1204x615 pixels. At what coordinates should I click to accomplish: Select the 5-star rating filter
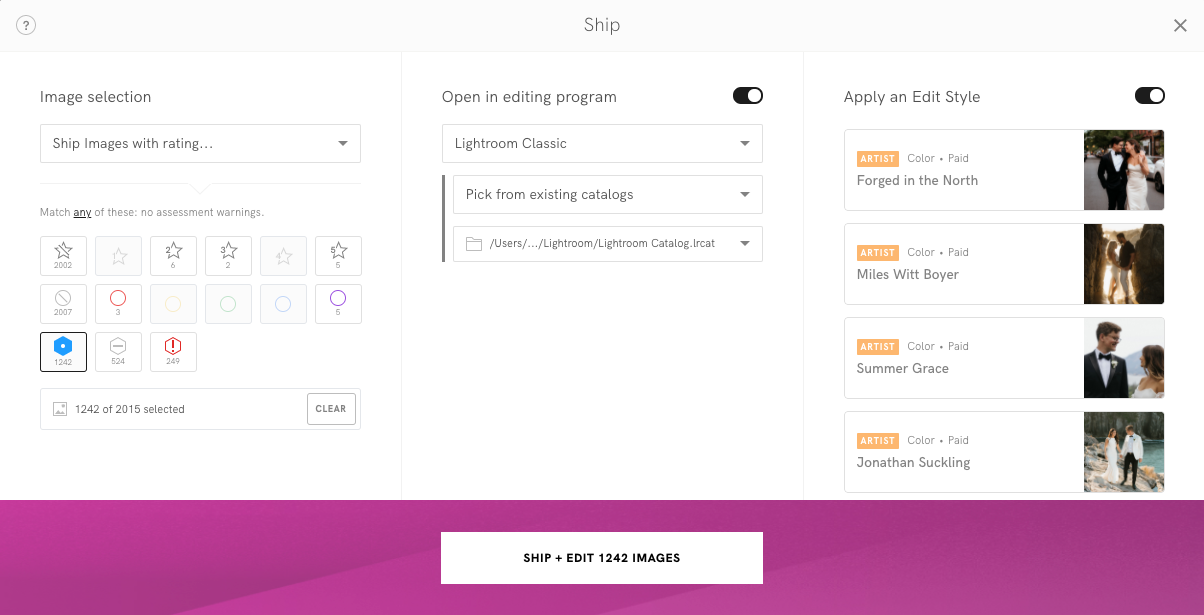pyautogui.click(x=338, y=256)
